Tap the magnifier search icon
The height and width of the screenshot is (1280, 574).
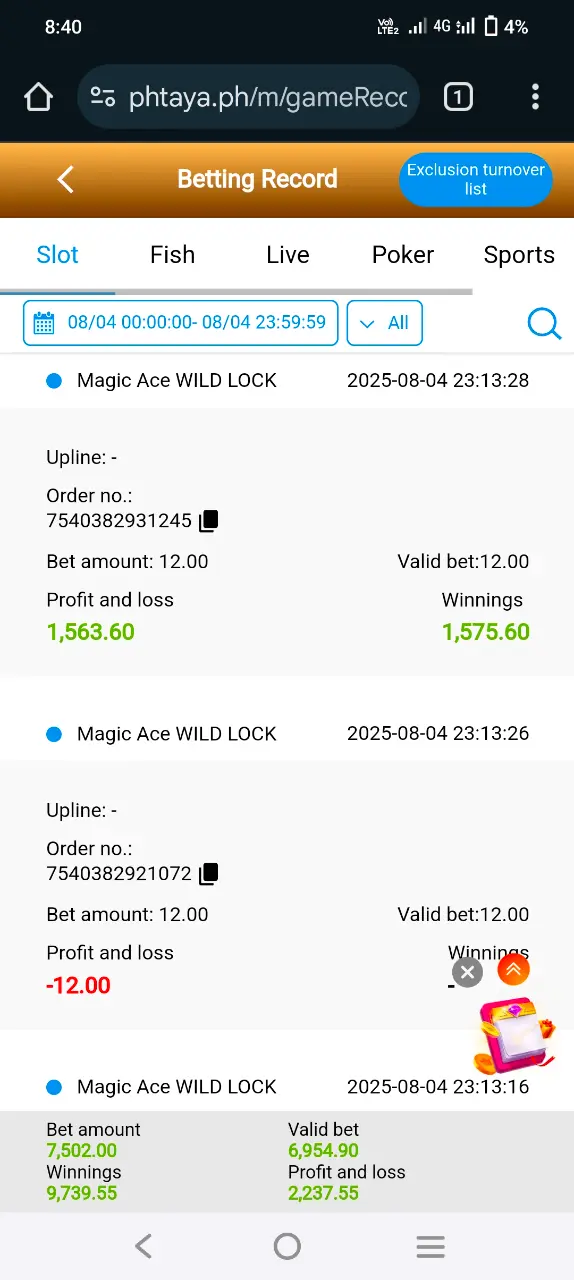click(x=544, y=323)
